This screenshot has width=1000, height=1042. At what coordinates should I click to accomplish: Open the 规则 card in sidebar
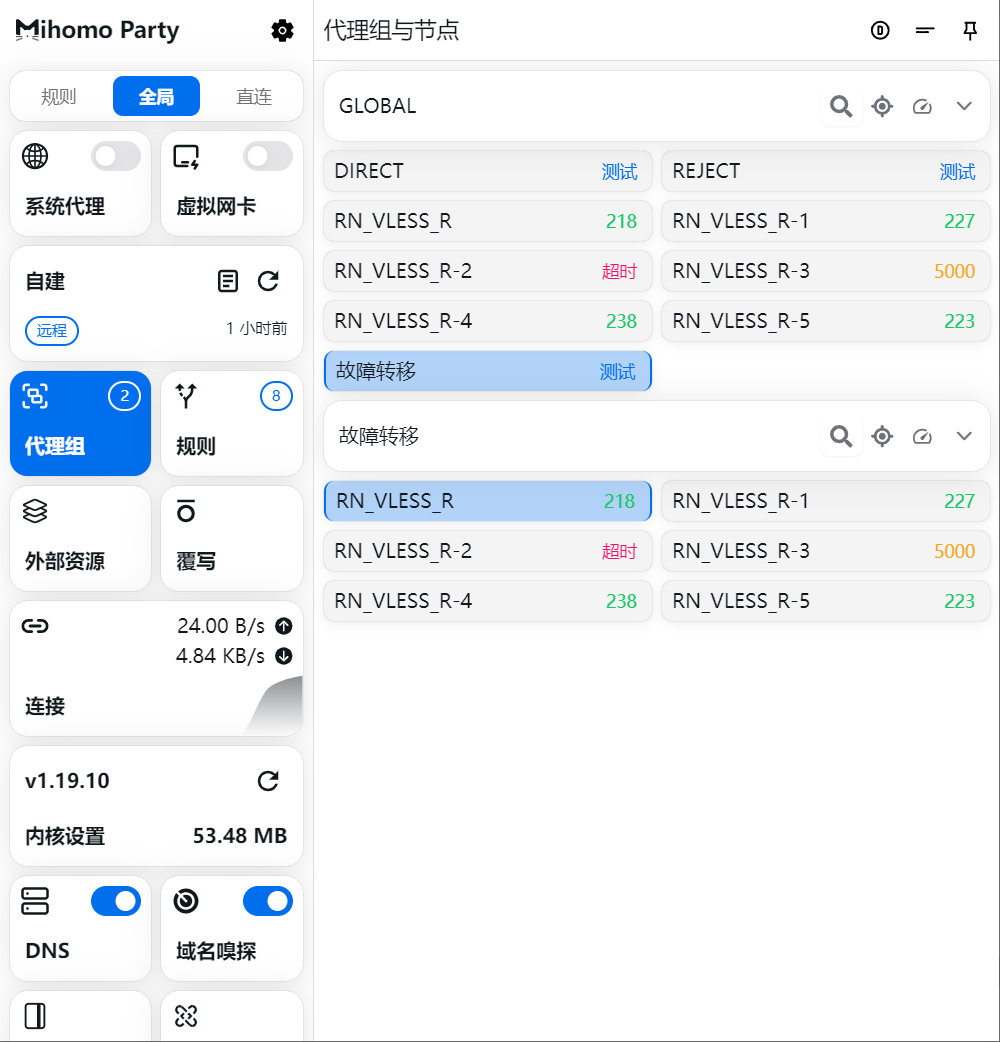pos(232,424)
